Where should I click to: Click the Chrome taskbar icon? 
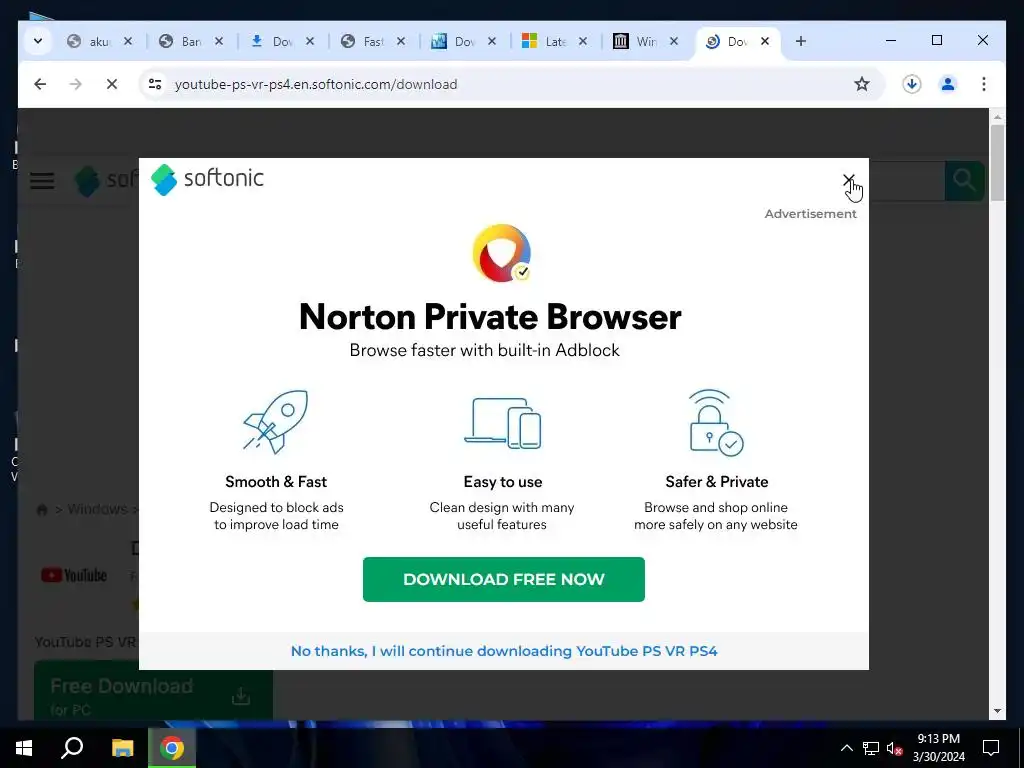[x=172, y=748]
